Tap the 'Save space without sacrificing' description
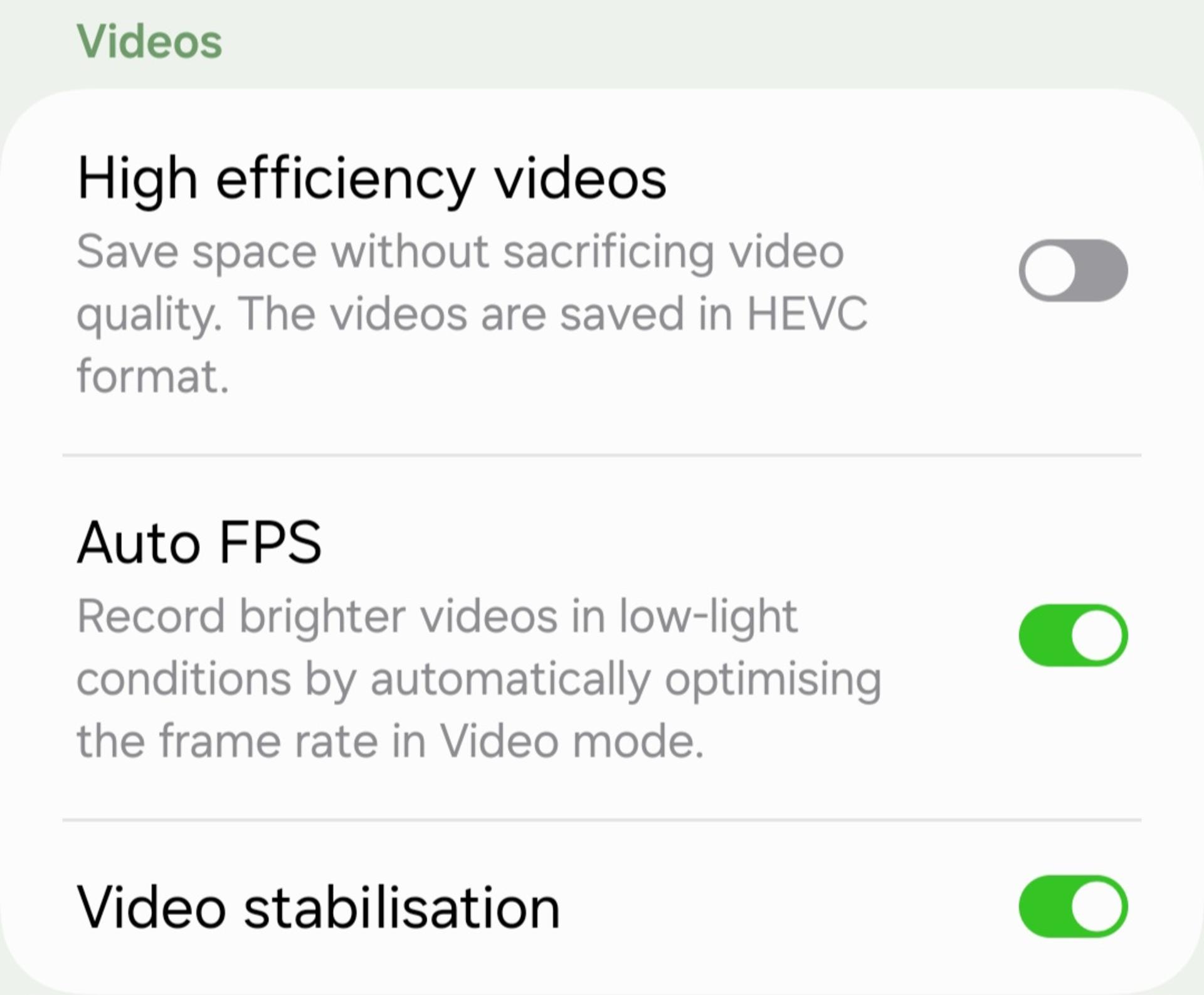The height and width of the screenshot is (995, 1204). 472,314
